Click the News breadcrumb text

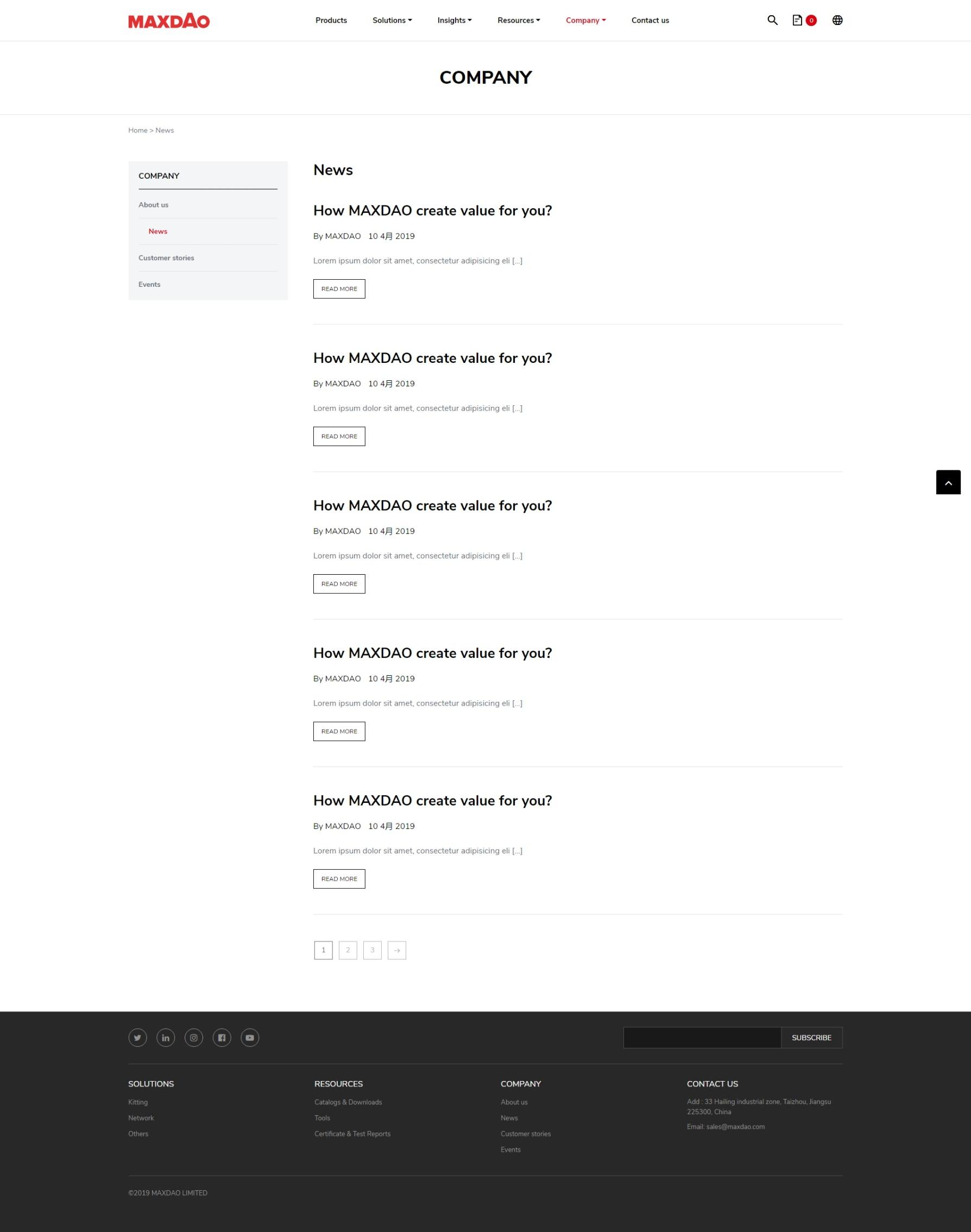[165, 130]
